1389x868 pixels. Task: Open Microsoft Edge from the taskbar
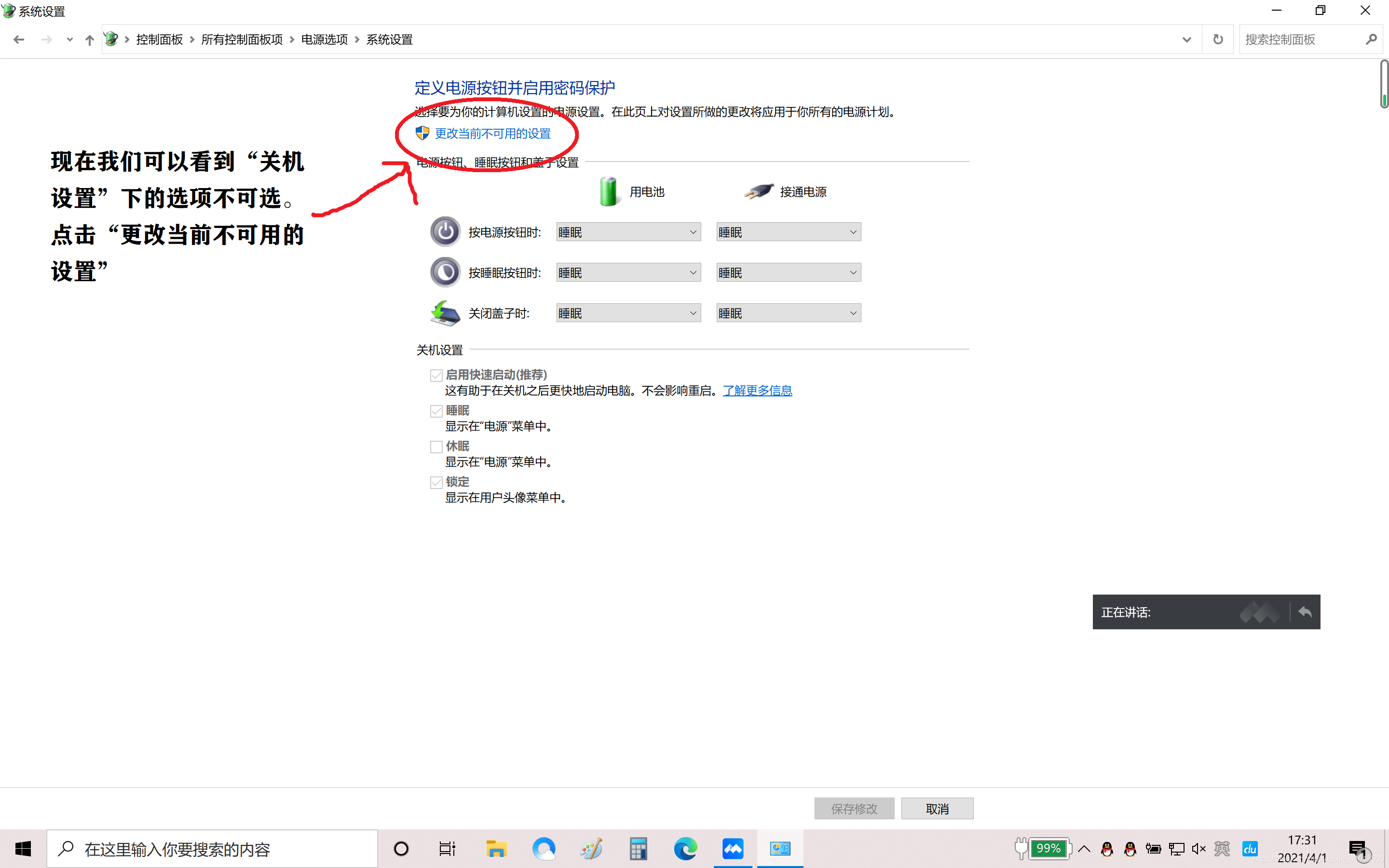pyautogui.click(x=685, y=849)
